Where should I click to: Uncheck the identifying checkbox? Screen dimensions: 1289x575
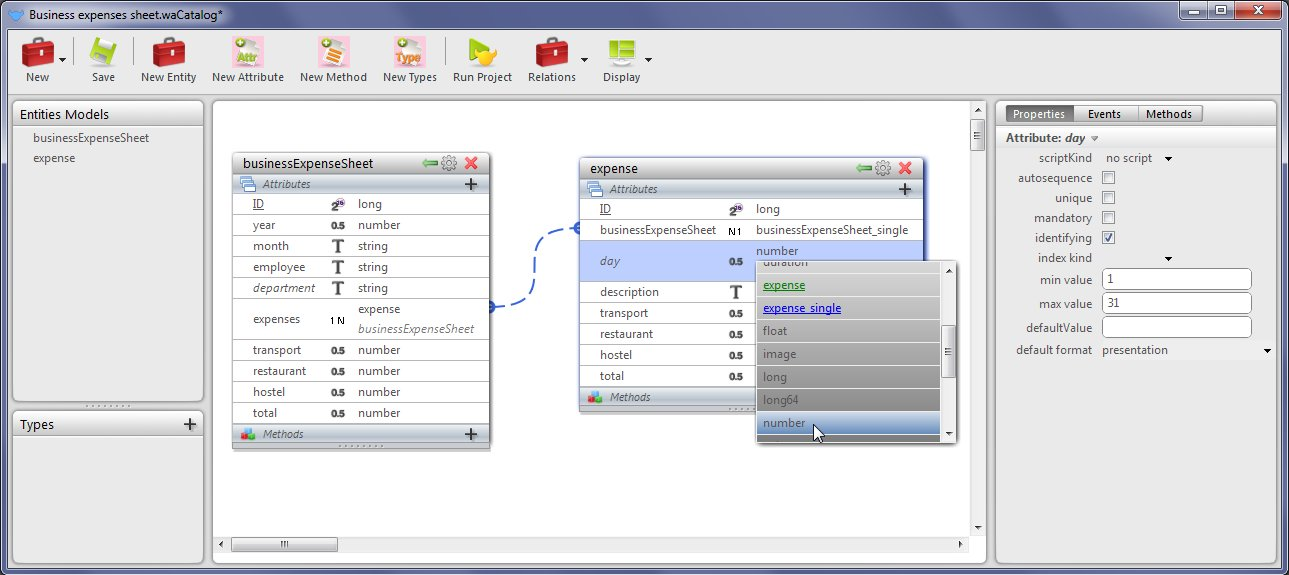1108,238
